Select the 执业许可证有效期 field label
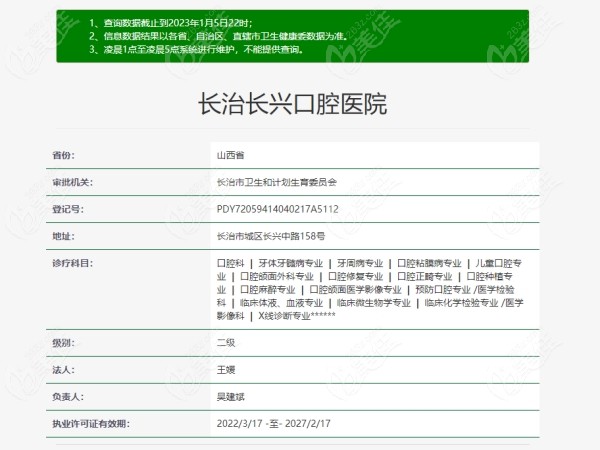600x450 pixels. pos(91,423)
